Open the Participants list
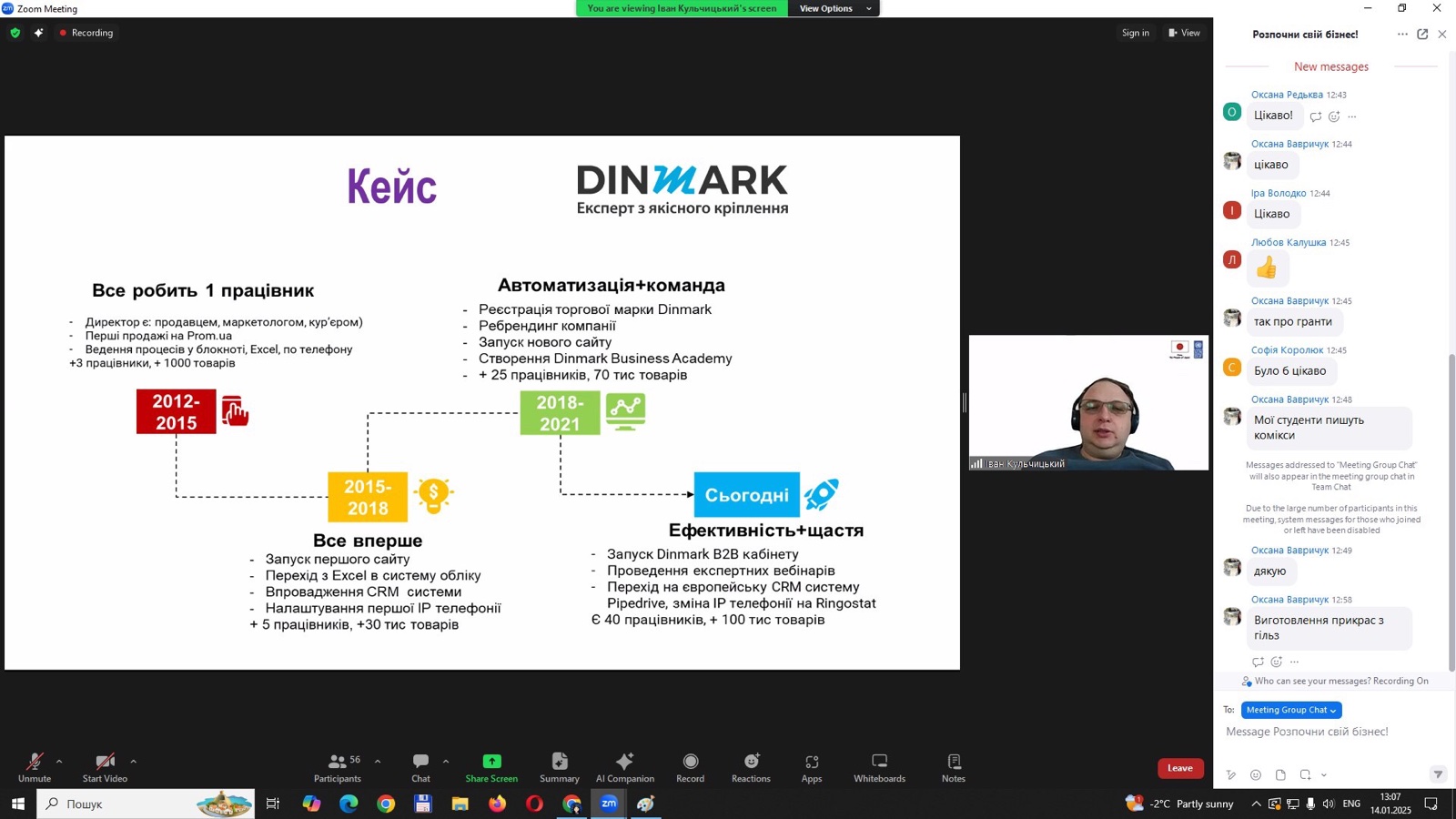 click(x=338, y=767)
